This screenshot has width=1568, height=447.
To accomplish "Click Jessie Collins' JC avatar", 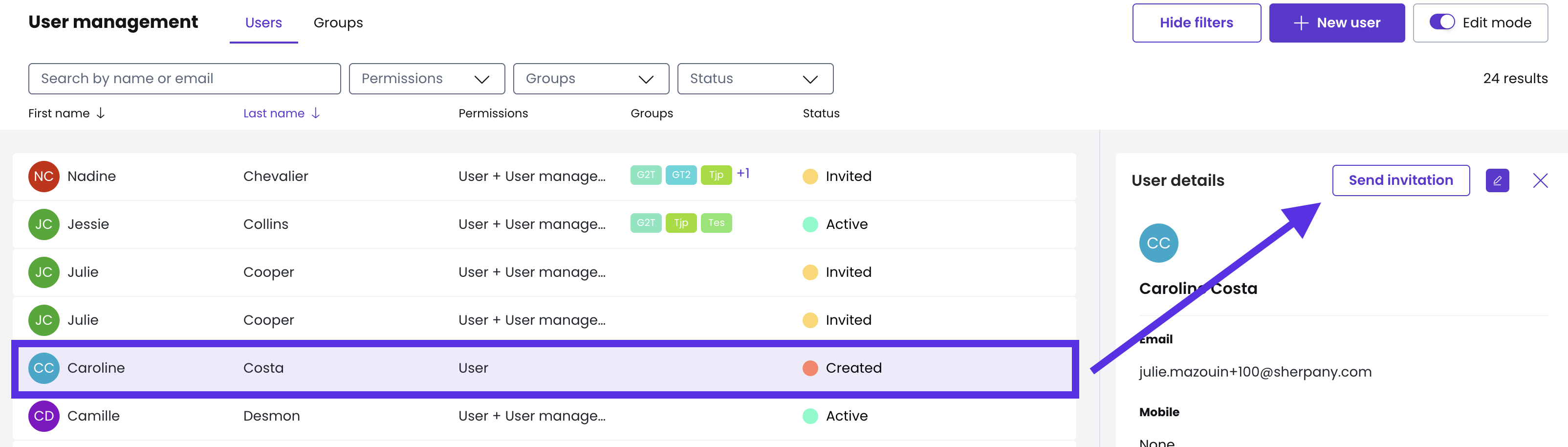I will (44, 224).
